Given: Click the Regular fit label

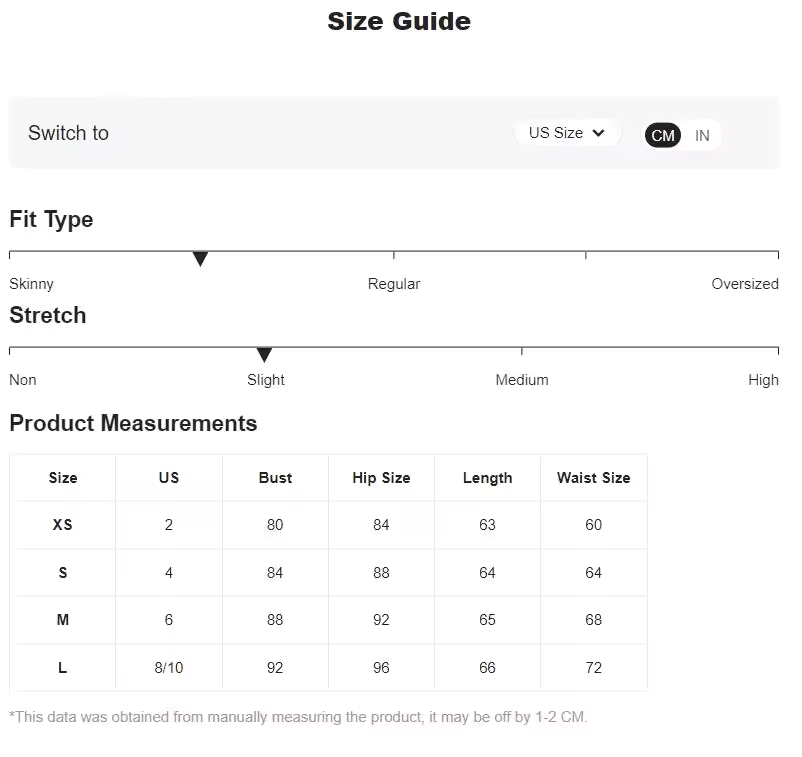Looking at the screenshot, I should (x=394, y=284).
